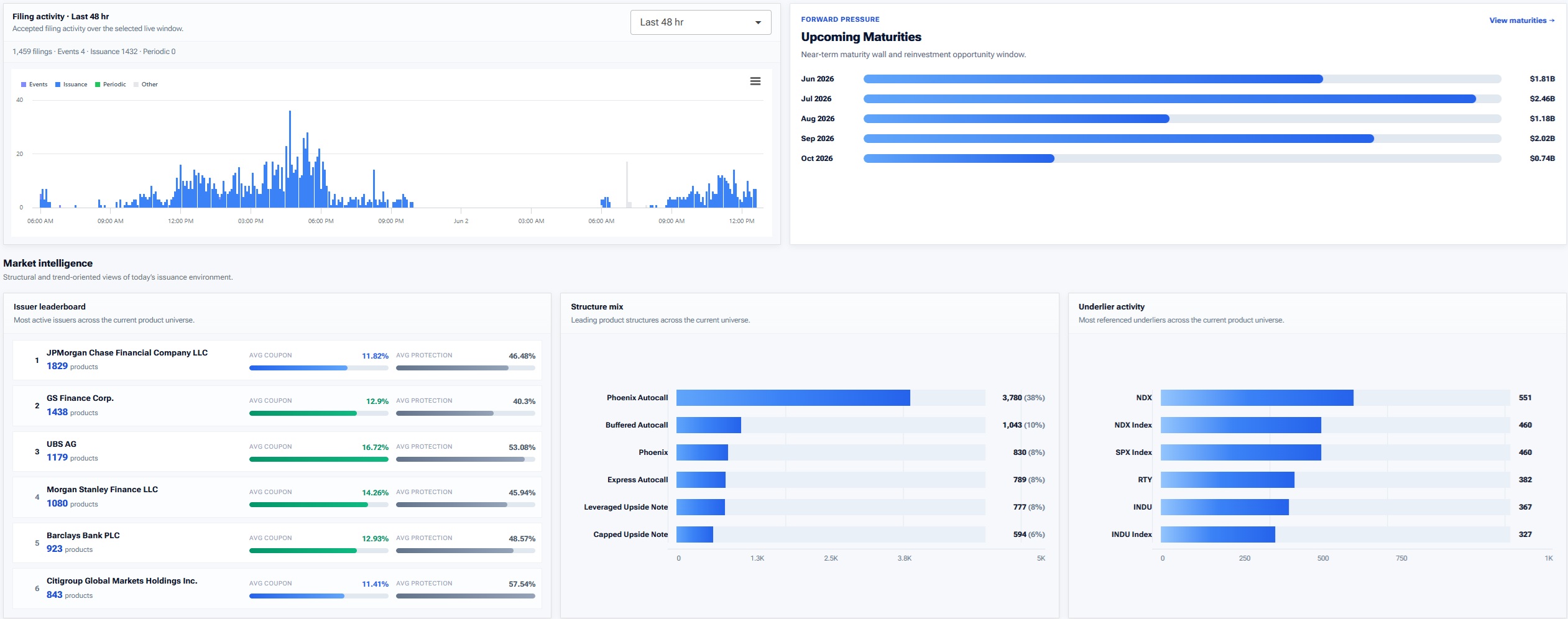Click the Jun 2 date axis label

[x=461, y=221]
